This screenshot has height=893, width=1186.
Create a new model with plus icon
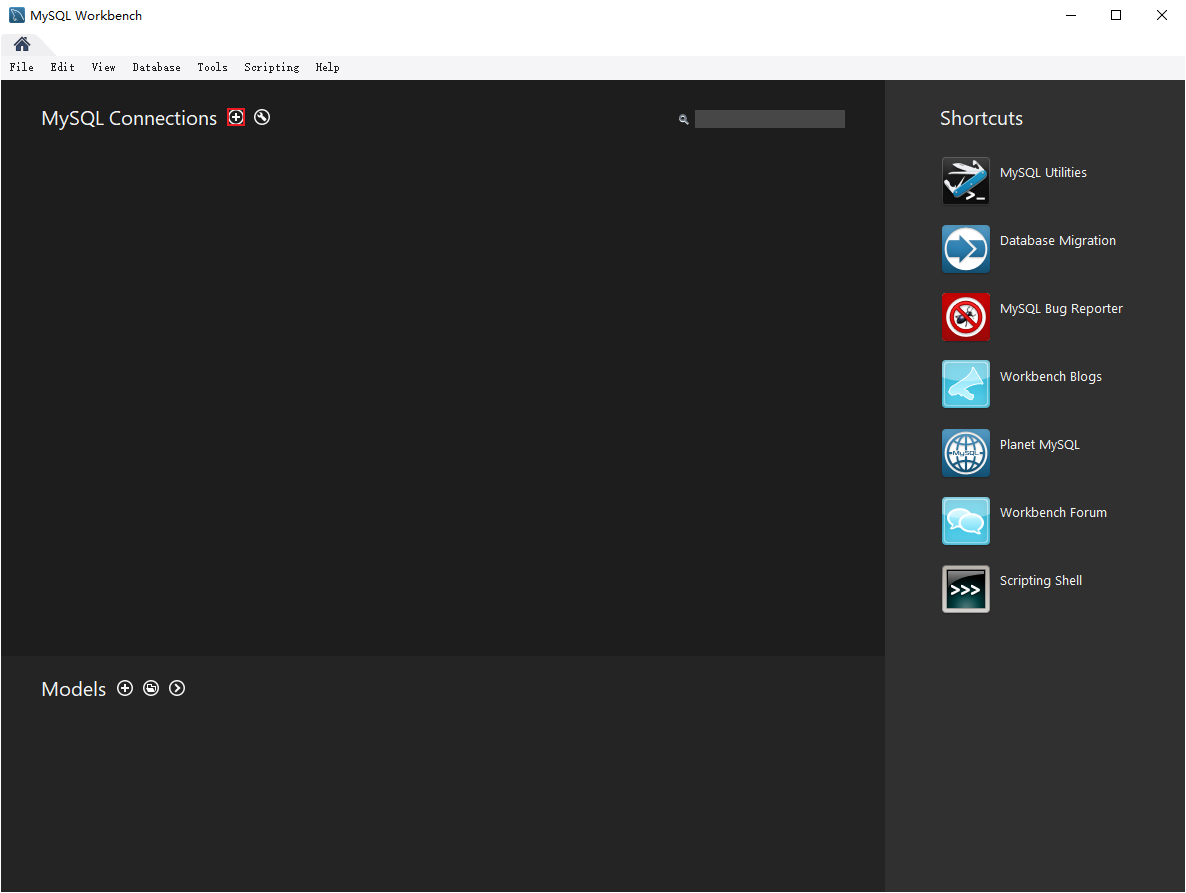point(125,688)
